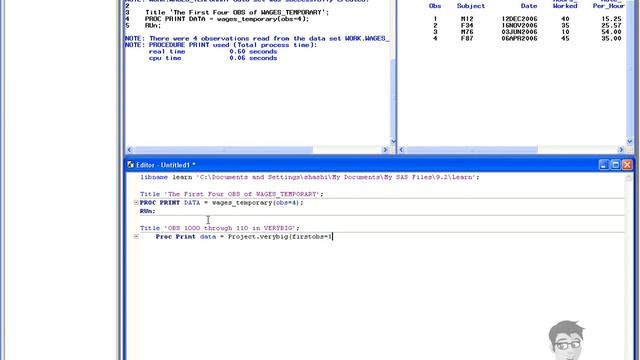Click the 'cpu time 0.06 seconds' log line
This screenshot has height=360, width=640.
click(x=213, y=58)
